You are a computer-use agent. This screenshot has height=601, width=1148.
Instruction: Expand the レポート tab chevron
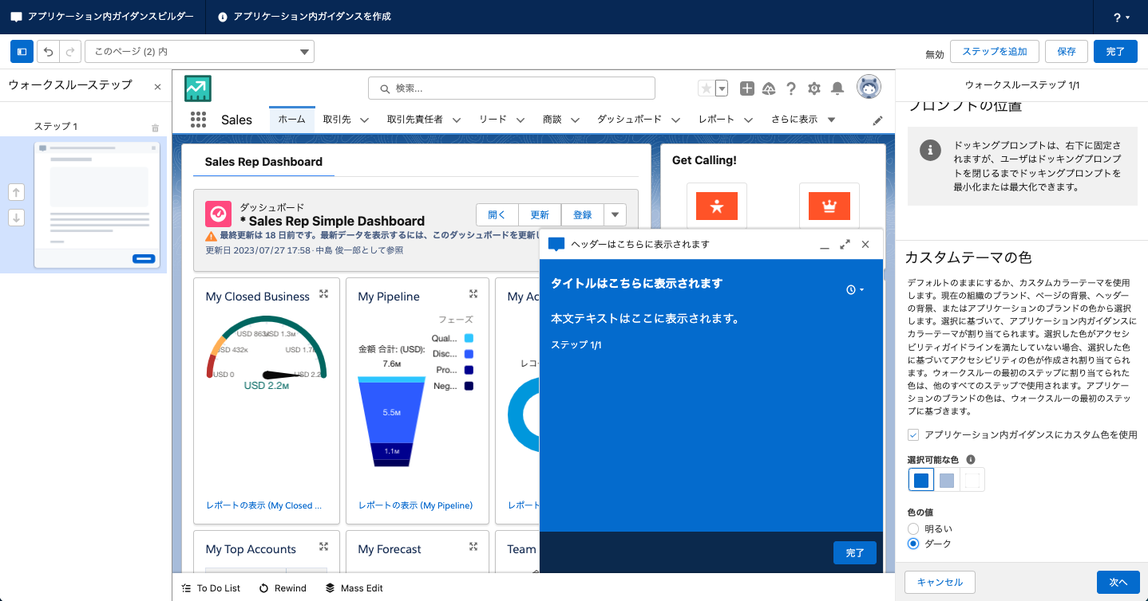click(x=748, y=120)
